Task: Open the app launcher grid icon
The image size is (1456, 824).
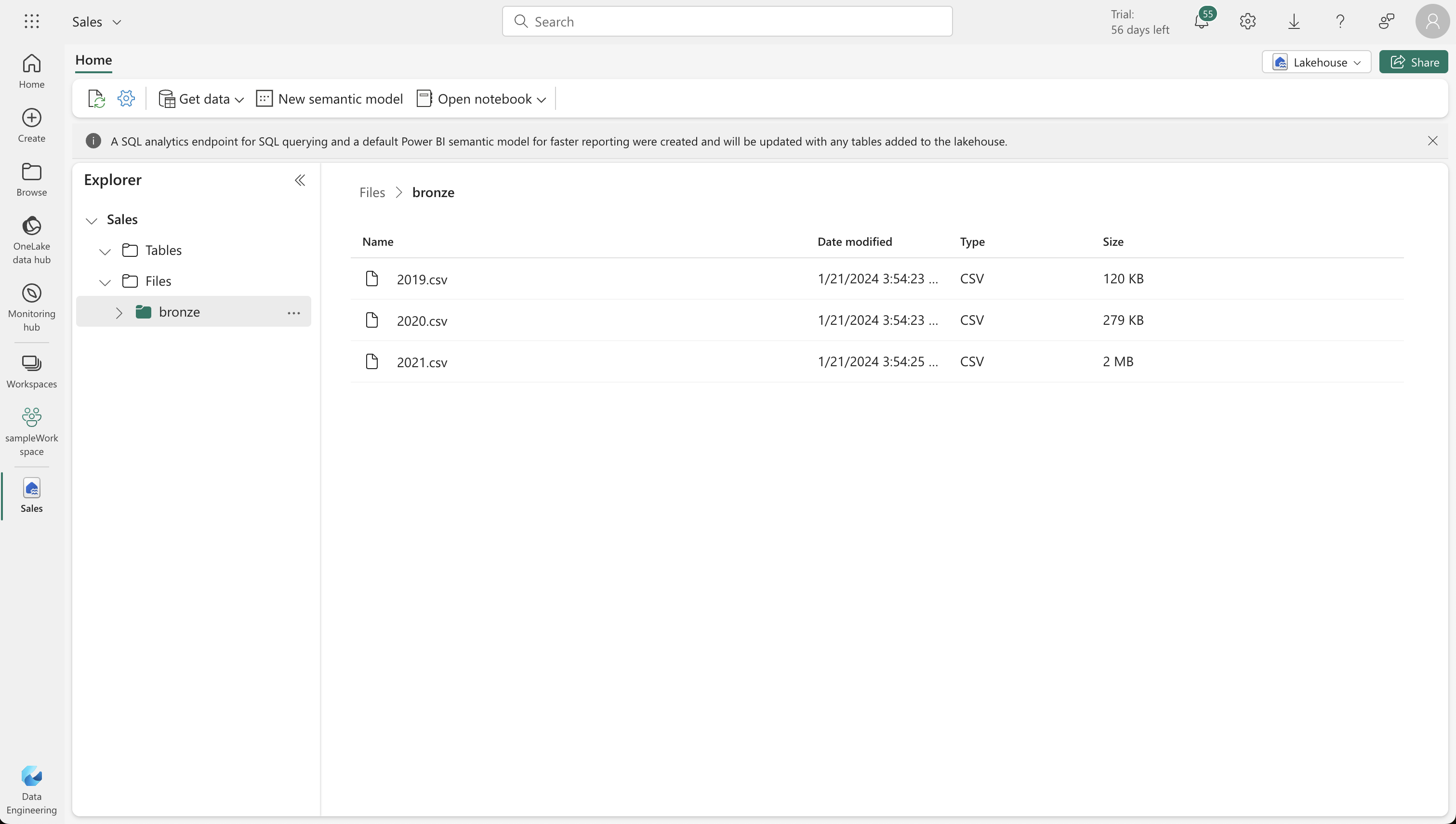Action: (x=32, y=22)
